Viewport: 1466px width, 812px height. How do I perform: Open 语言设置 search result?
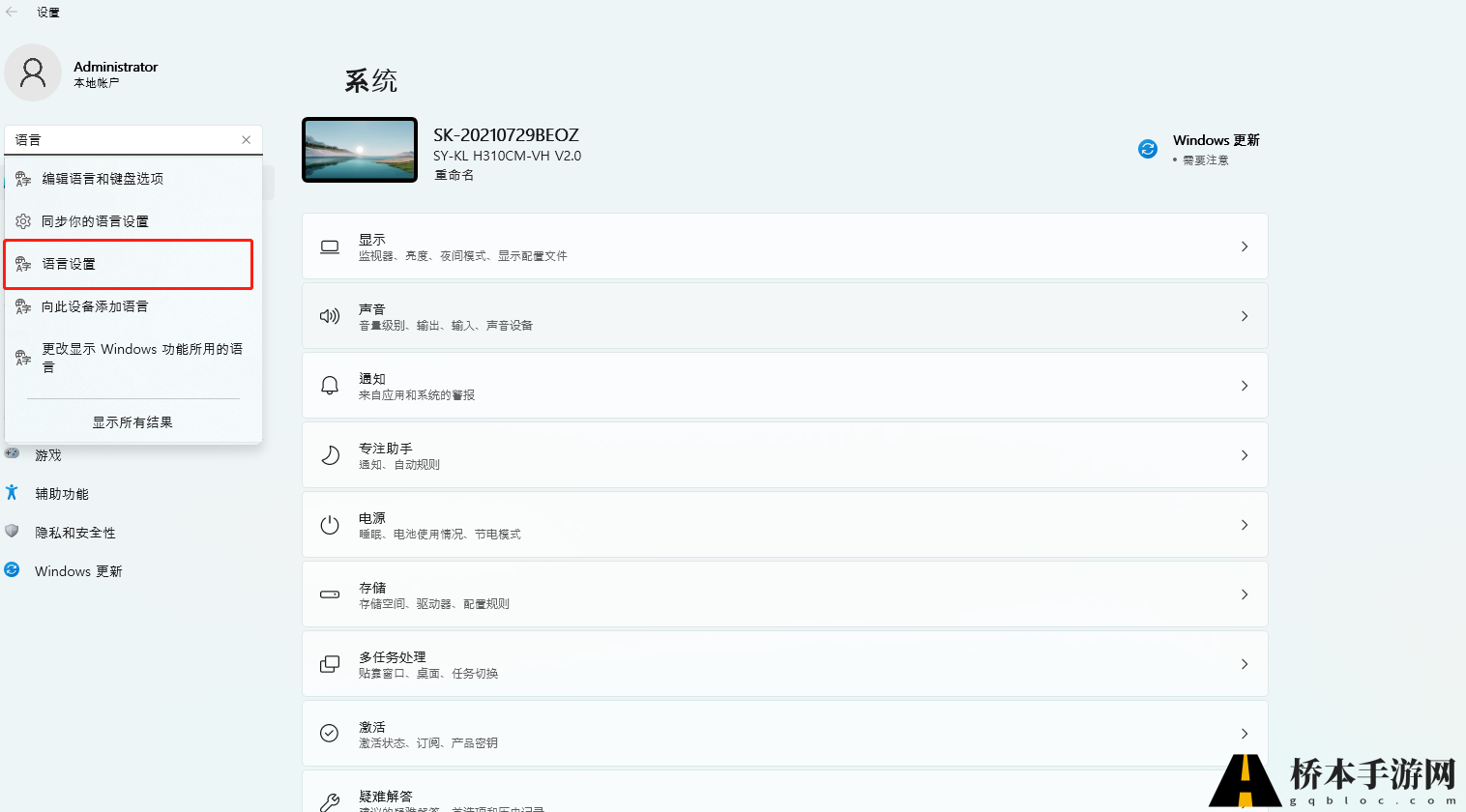(129, 264)
